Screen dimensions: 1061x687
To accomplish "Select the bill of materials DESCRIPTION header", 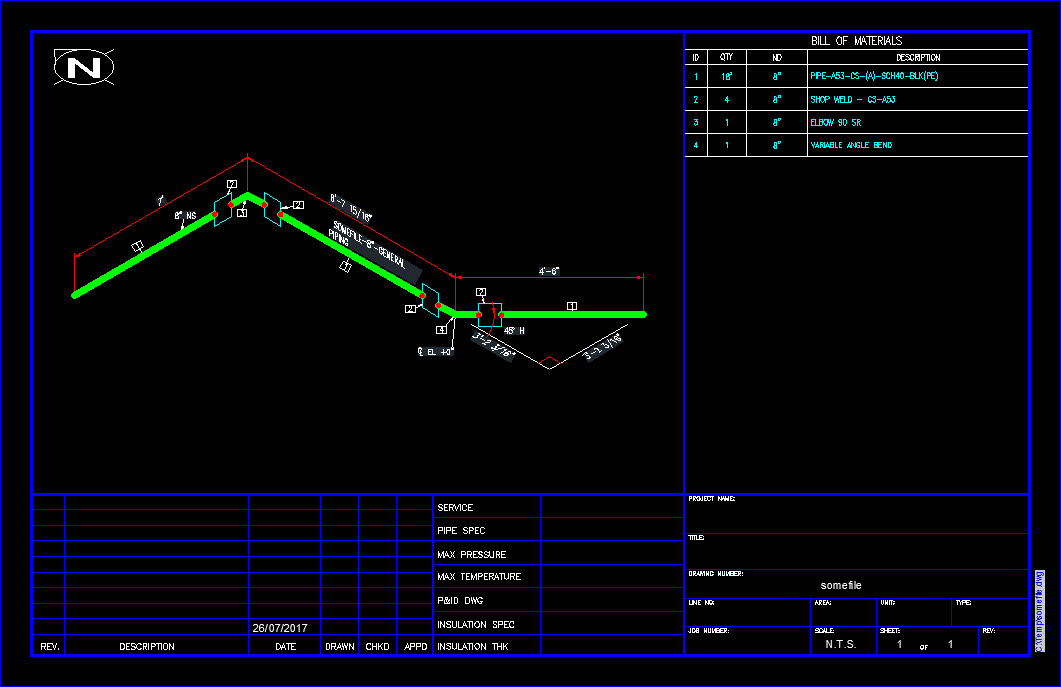I will (x=918, y=58).
